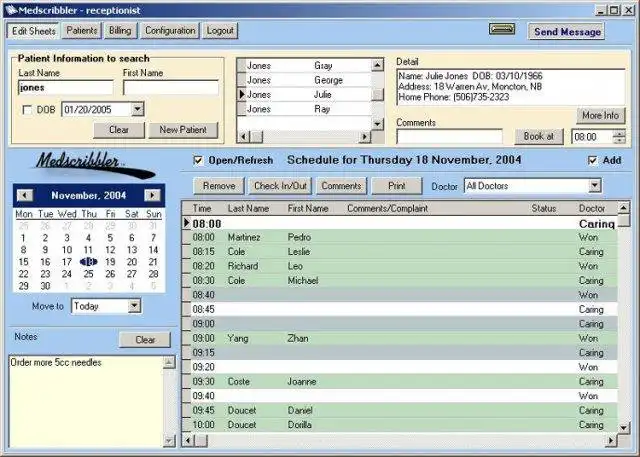Screen dimensions: 640x457
Task: Click up arrow of schedule vertical scrollbar
Action: (x=624, y=208)
